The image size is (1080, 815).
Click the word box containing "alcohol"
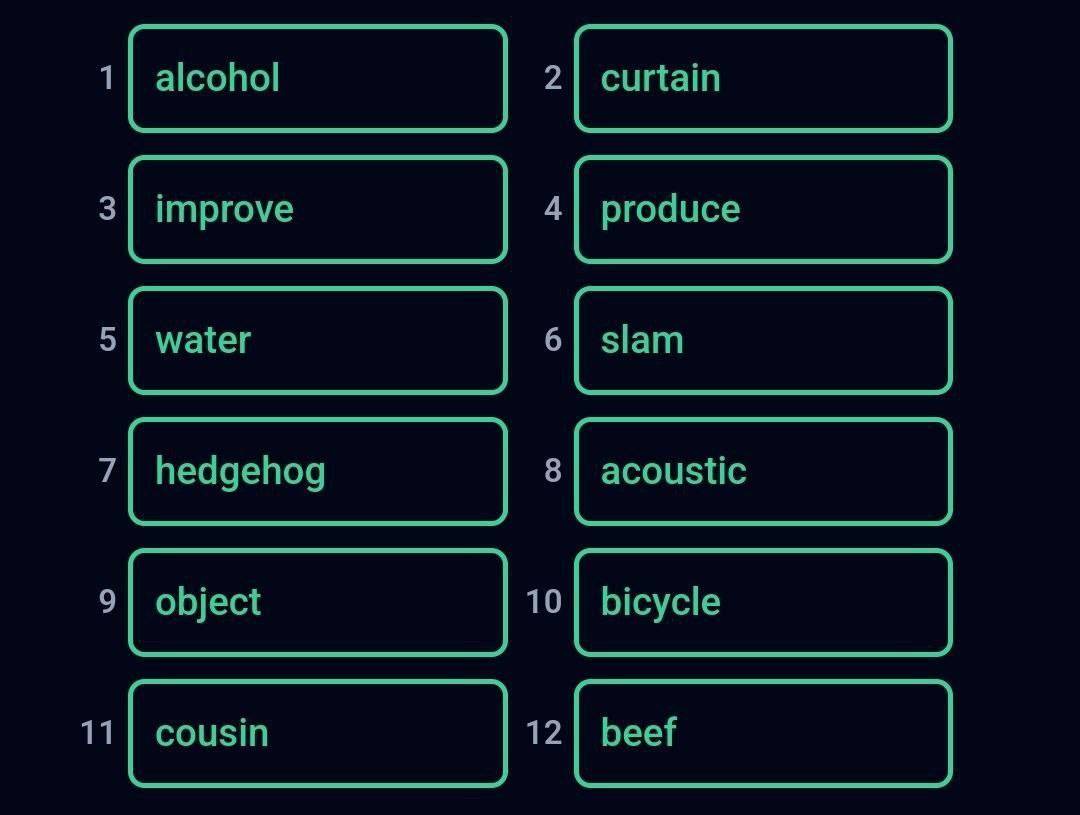(x=318, y=79)
